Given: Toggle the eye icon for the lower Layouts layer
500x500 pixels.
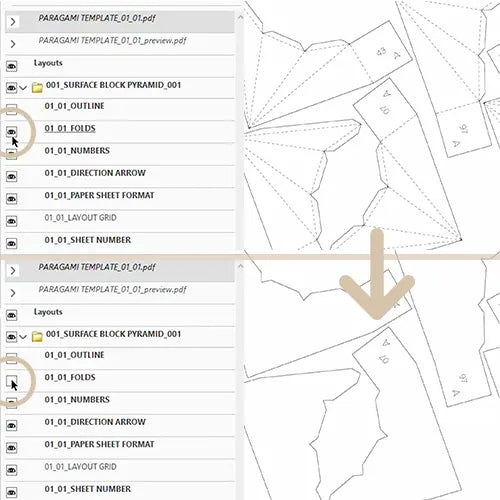Looking at the screenshot, I should point(11,315).
